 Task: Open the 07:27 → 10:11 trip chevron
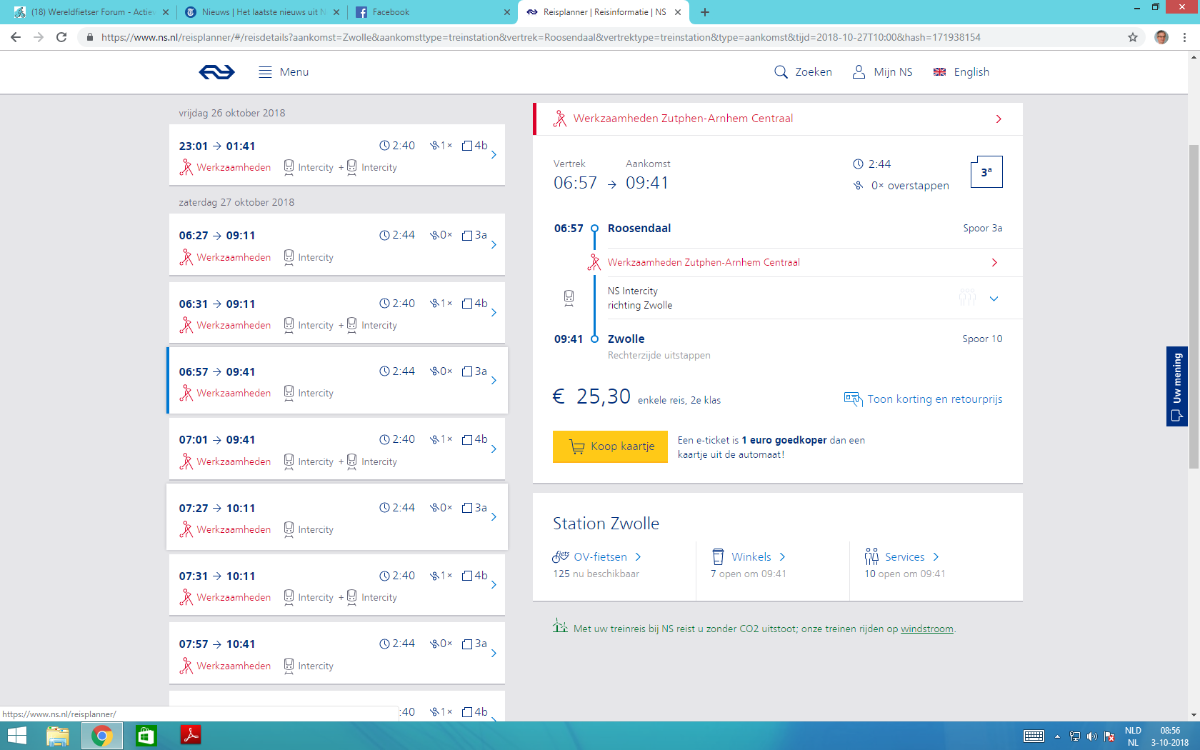[494, 517]
